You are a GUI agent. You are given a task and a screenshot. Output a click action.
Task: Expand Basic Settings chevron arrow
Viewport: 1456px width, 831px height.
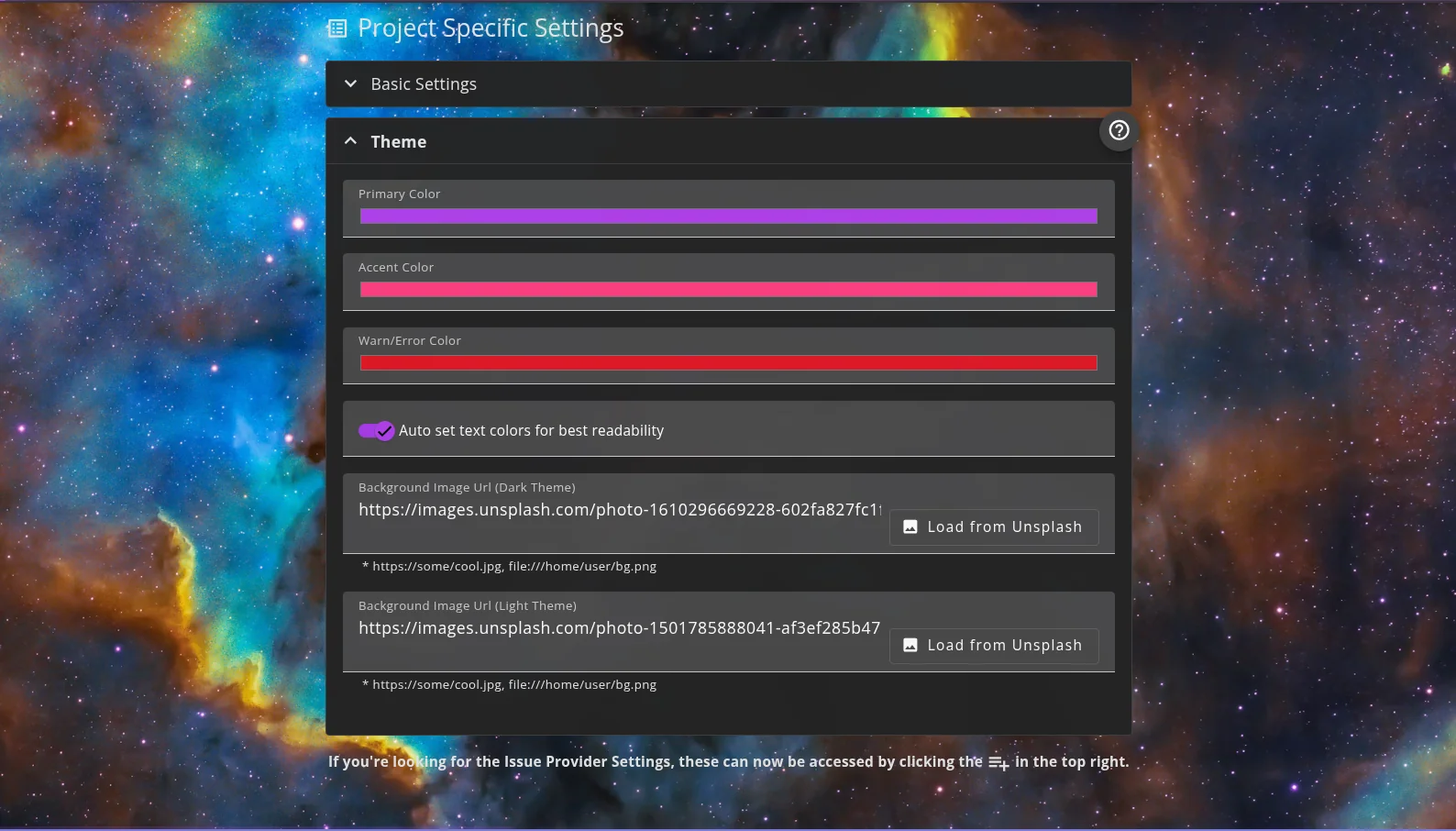tap(350, 83)
